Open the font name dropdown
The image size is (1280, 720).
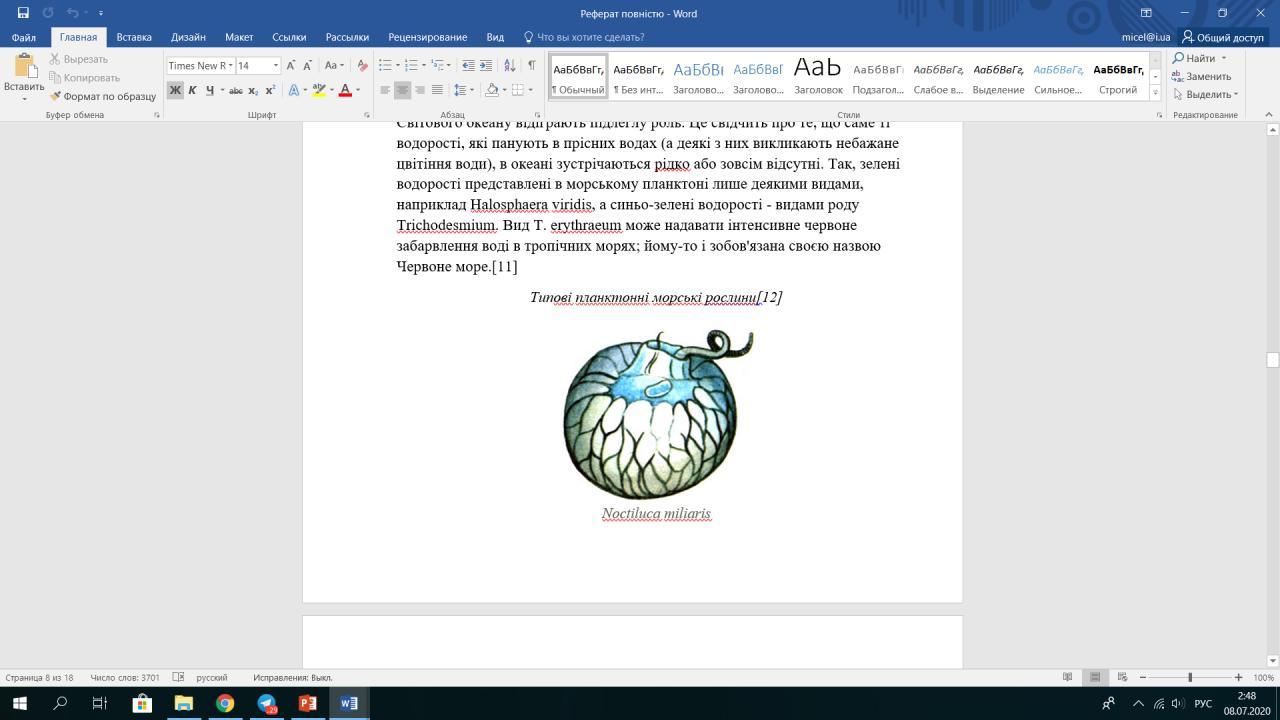click(231, 66)
